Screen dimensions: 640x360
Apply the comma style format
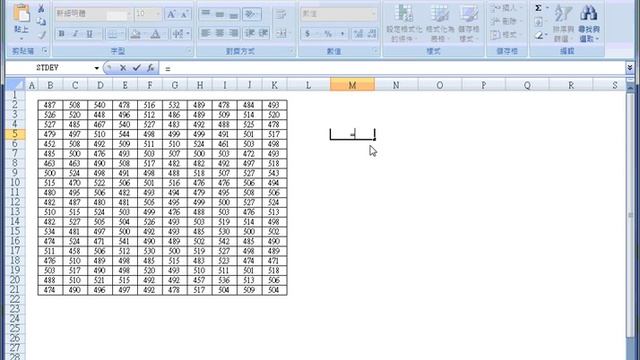pos(342,34)
